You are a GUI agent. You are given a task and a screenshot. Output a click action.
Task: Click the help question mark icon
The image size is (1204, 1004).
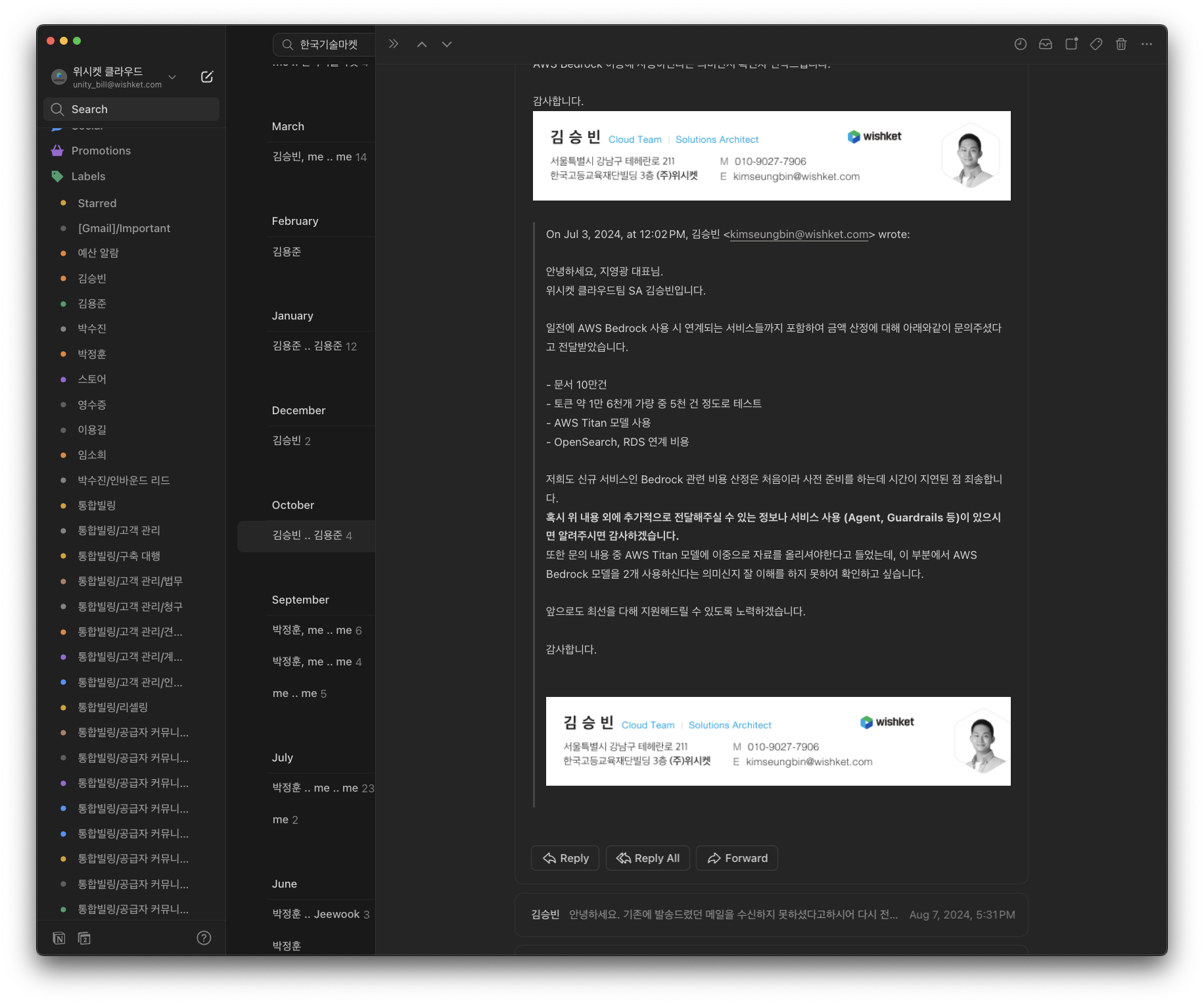tap(204, 938)
